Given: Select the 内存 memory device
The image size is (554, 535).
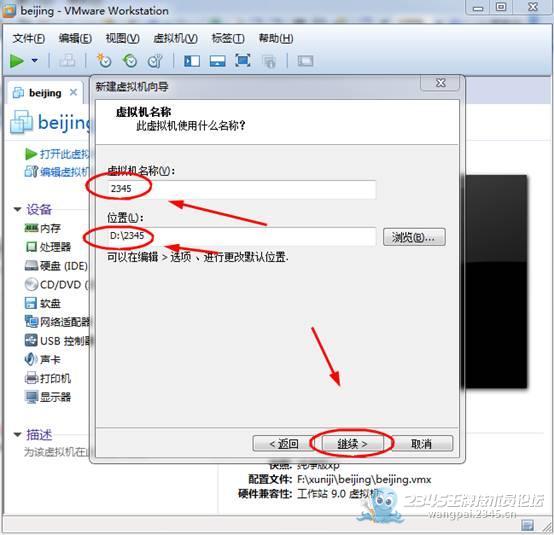Looking at the screenshot, I should pos(42,228).
